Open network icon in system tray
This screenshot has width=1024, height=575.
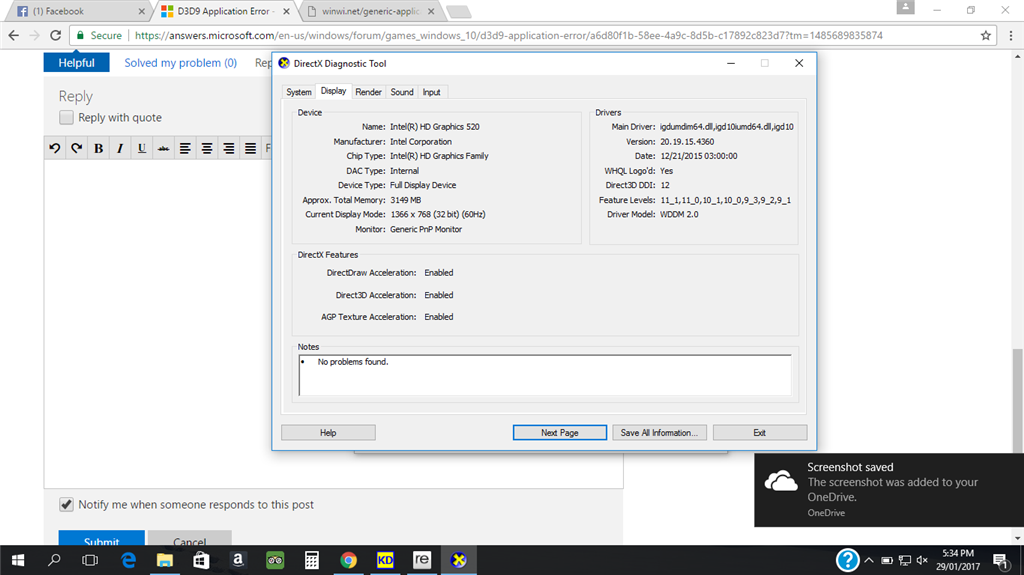[x=904, y=560]
